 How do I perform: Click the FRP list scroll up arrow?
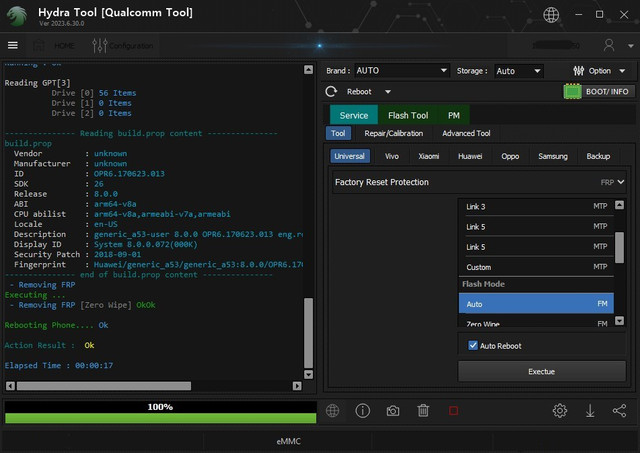619,205
